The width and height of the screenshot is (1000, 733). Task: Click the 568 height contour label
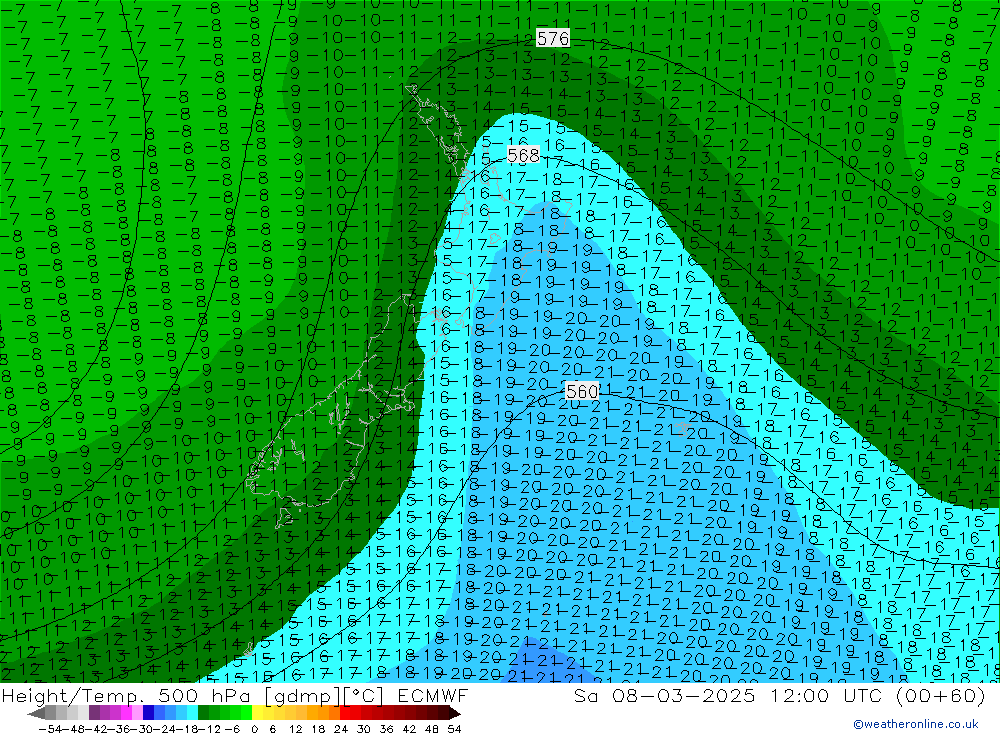coord(524,155)
